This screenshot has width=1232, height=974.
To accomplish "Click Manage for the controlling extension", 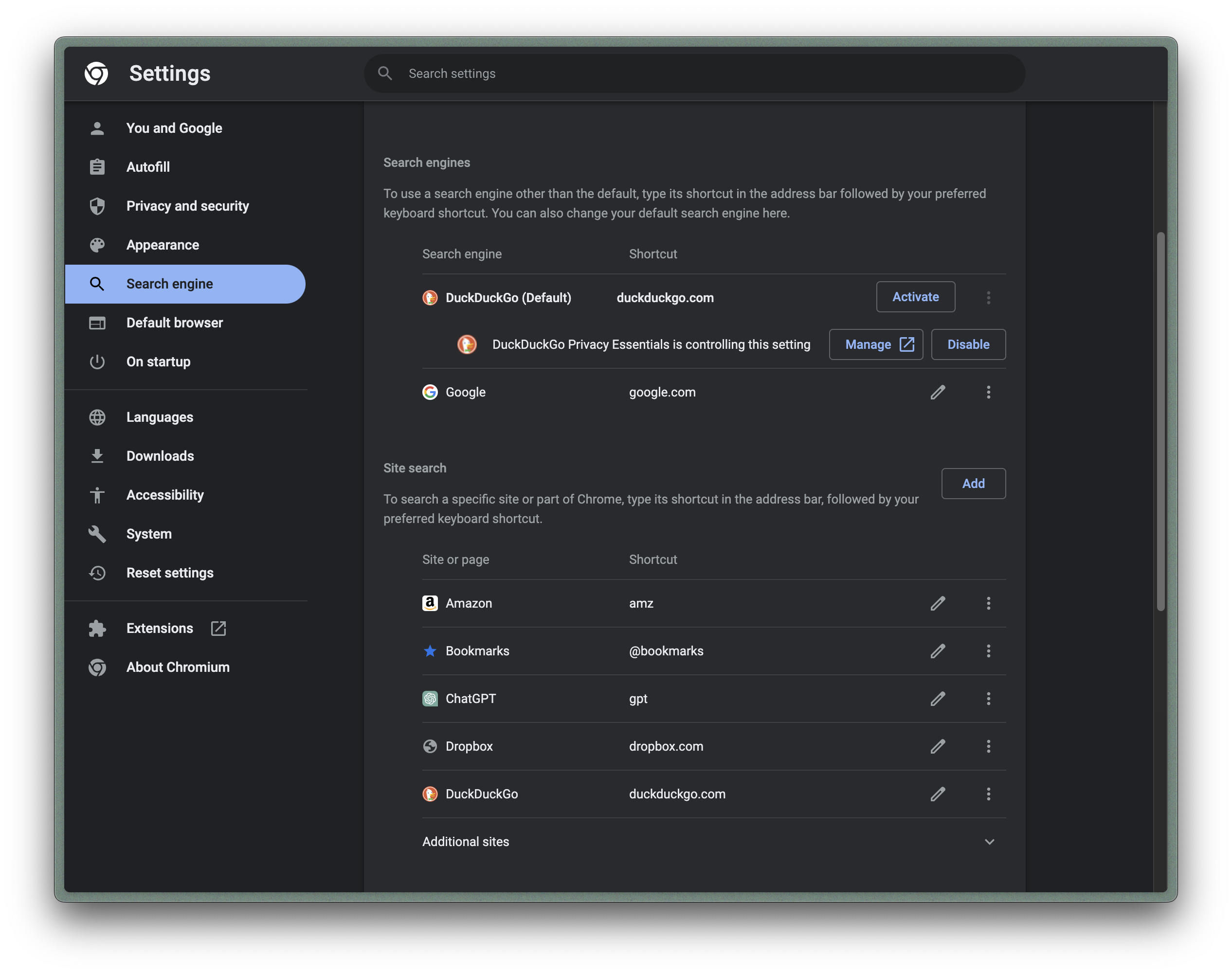I will (875, 344).
